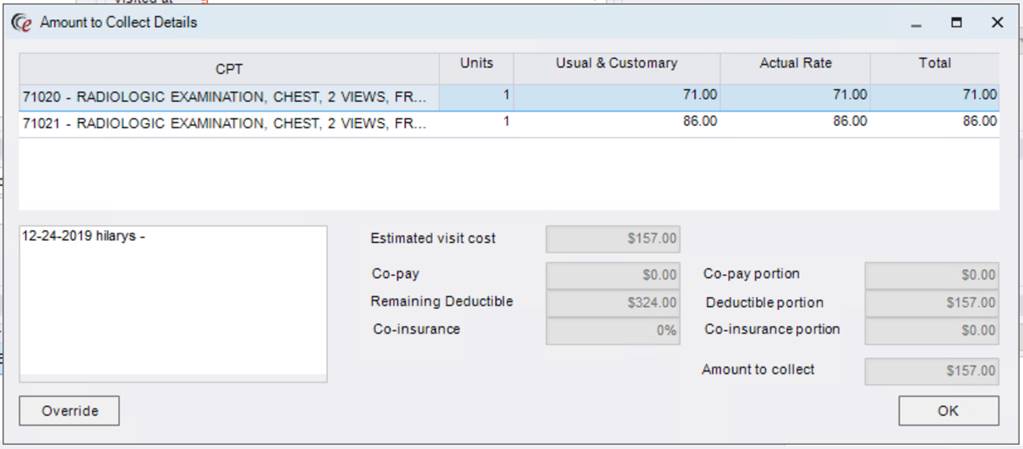Select the 71020 radiologic examination row

[x=229, y=96]
